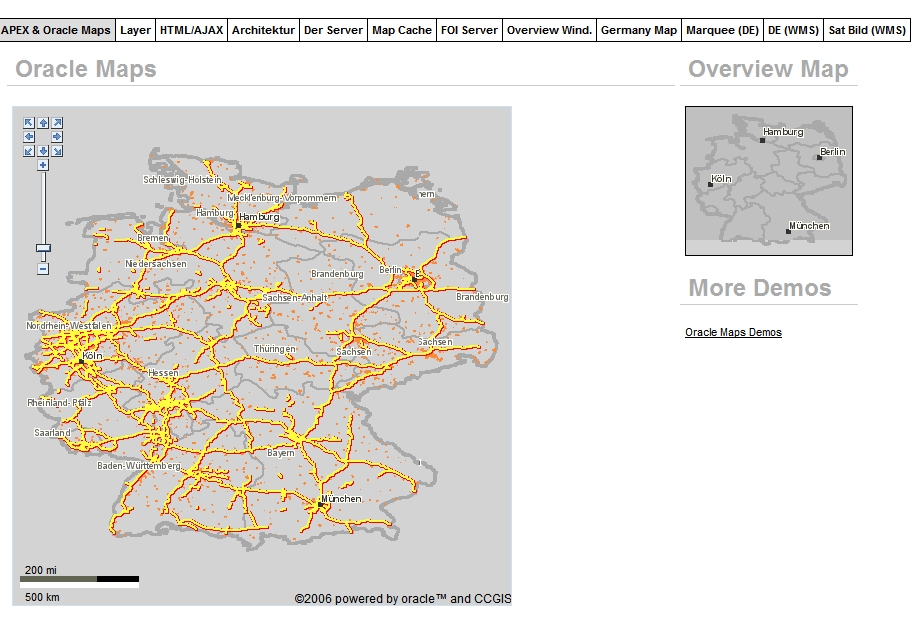Zoom in with the plus icon
Viewport: 911px width, 622px height.
tap(43, 166)
